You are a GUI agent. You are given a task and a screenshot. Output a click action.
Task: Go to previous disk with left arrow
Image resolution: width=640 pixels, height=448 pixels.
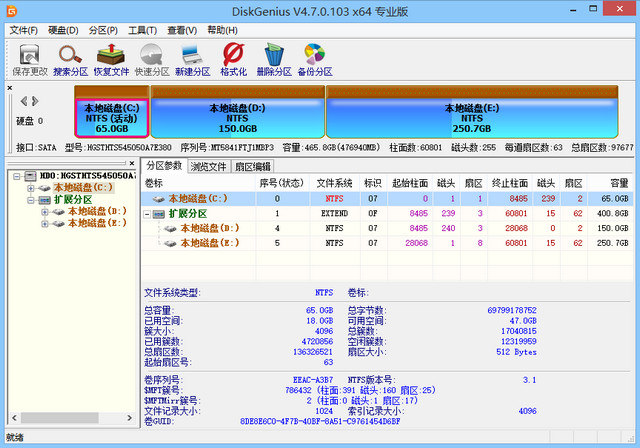[23, 101]
